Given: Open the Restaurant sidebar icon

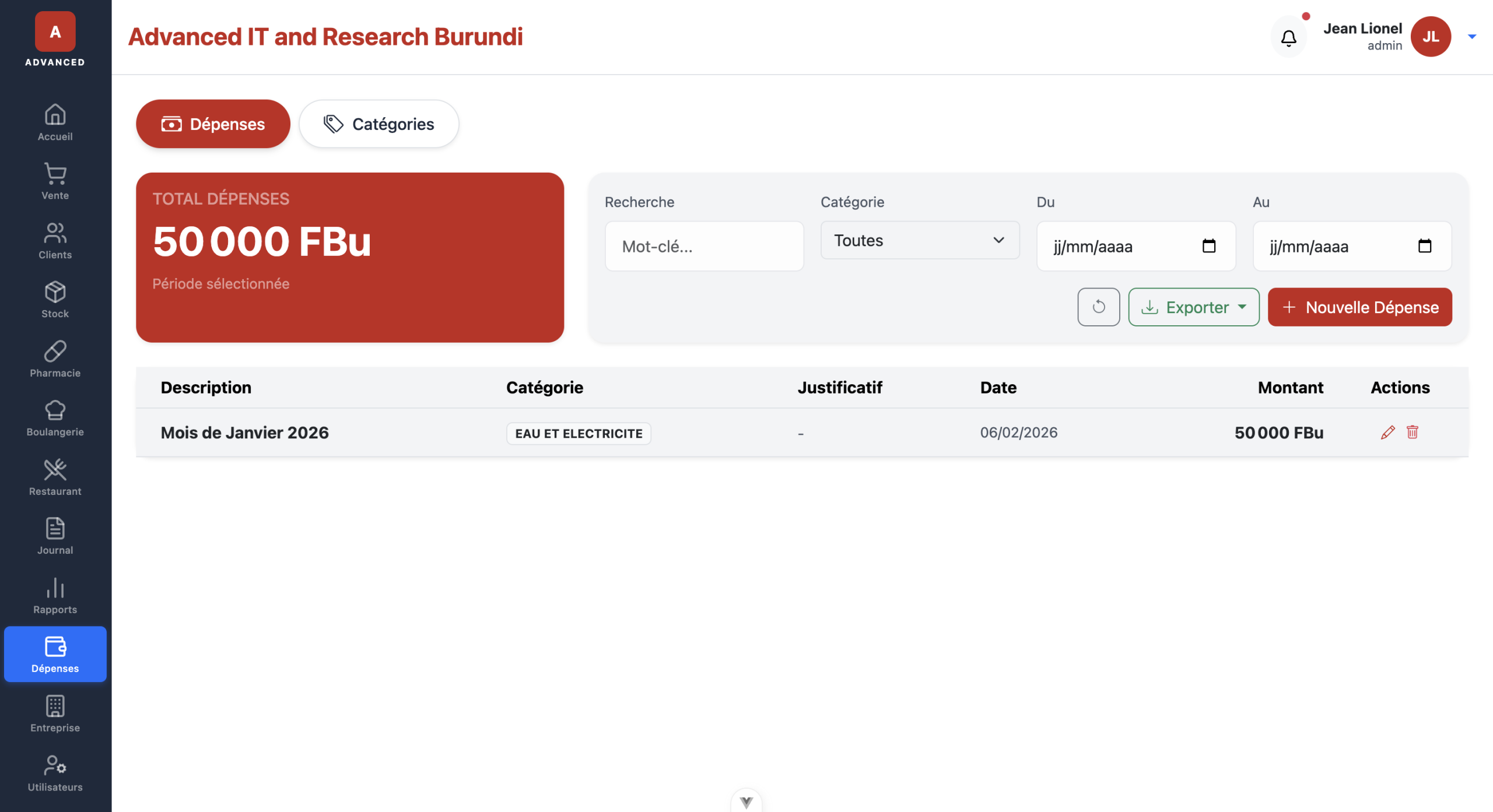Looking at the screenshot, I should coord(55,477).
